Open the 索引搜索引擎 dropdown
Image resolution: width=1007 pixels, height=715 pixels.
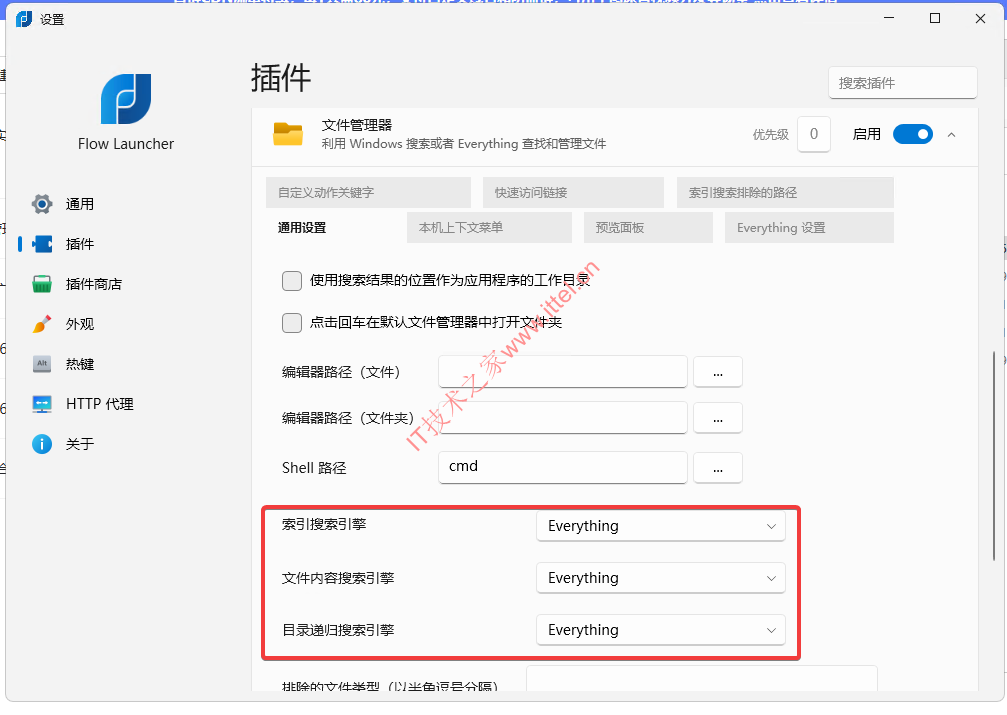click(x=661, y=526)
